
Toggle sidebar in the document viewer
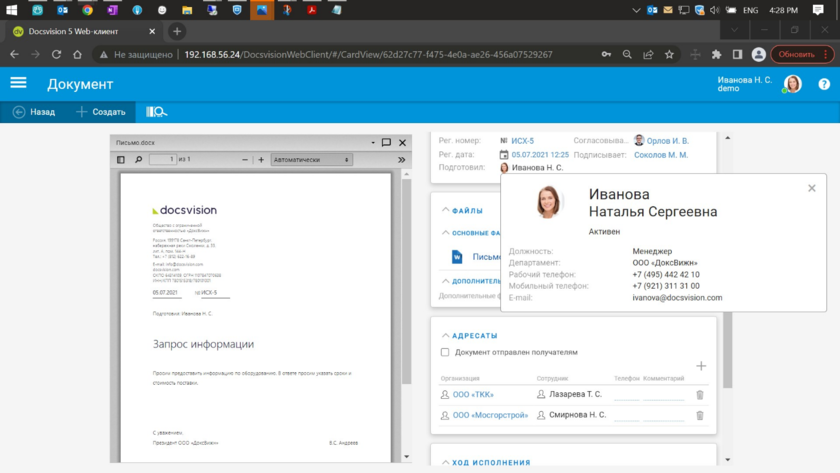(x=121, y=160)
